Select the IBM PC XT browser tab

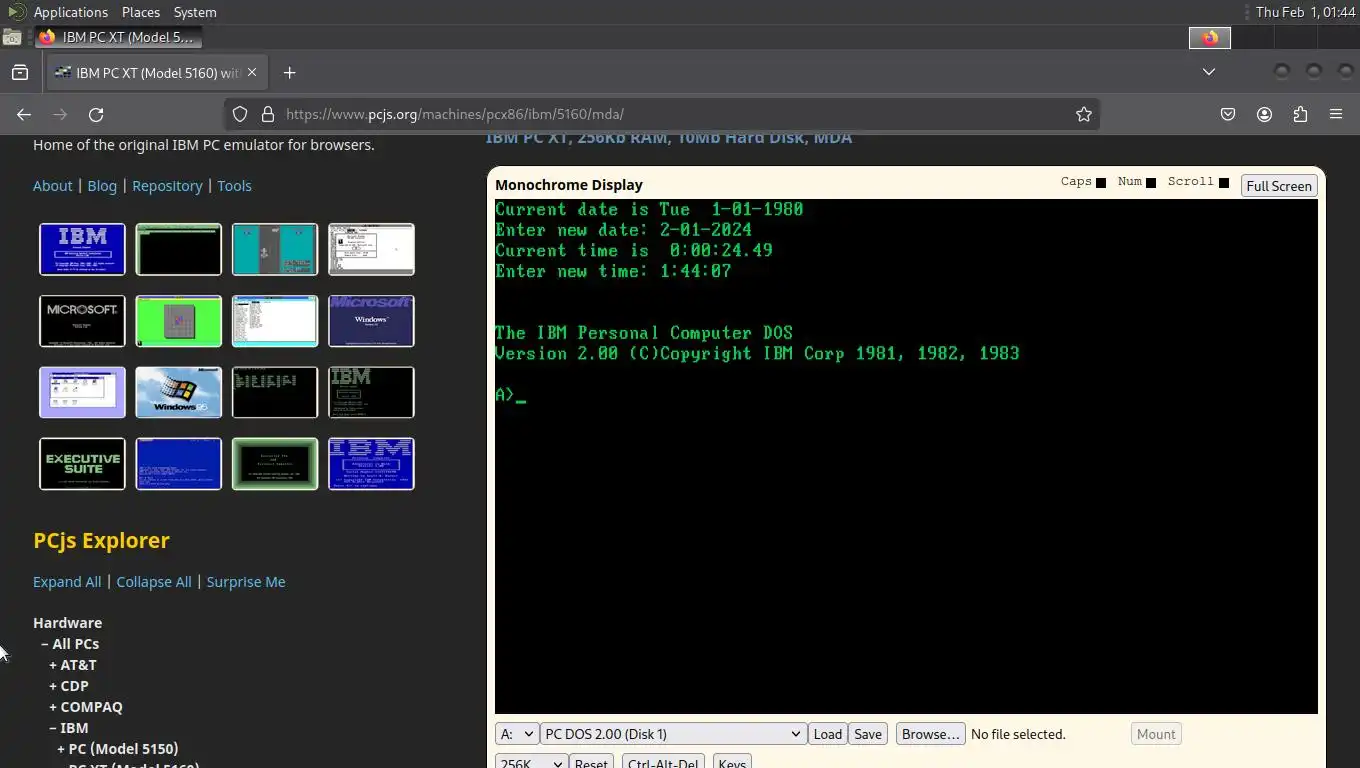155,72
